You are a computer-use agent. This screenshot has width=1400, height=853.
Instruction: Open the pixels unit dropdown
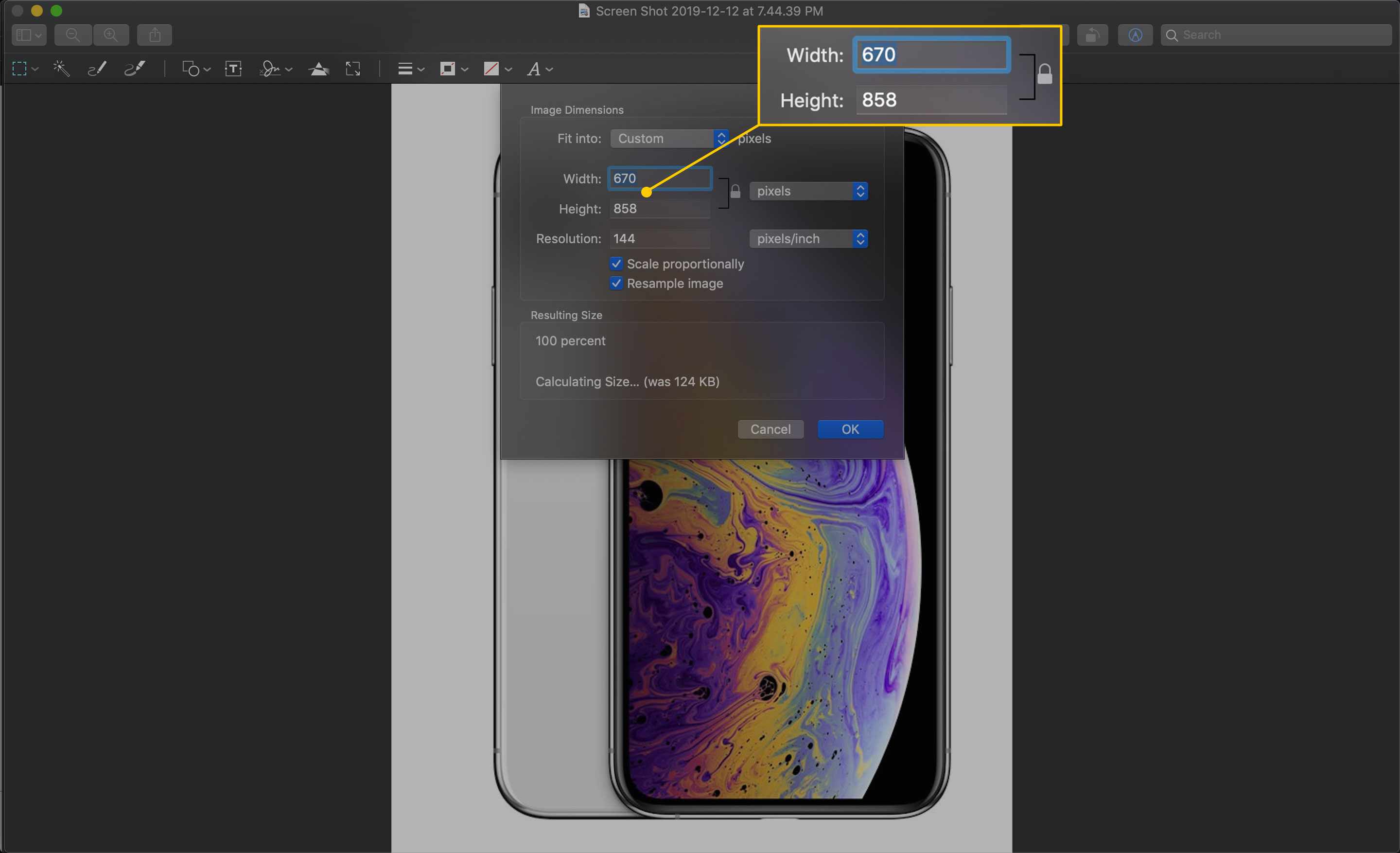coord(808,191)
